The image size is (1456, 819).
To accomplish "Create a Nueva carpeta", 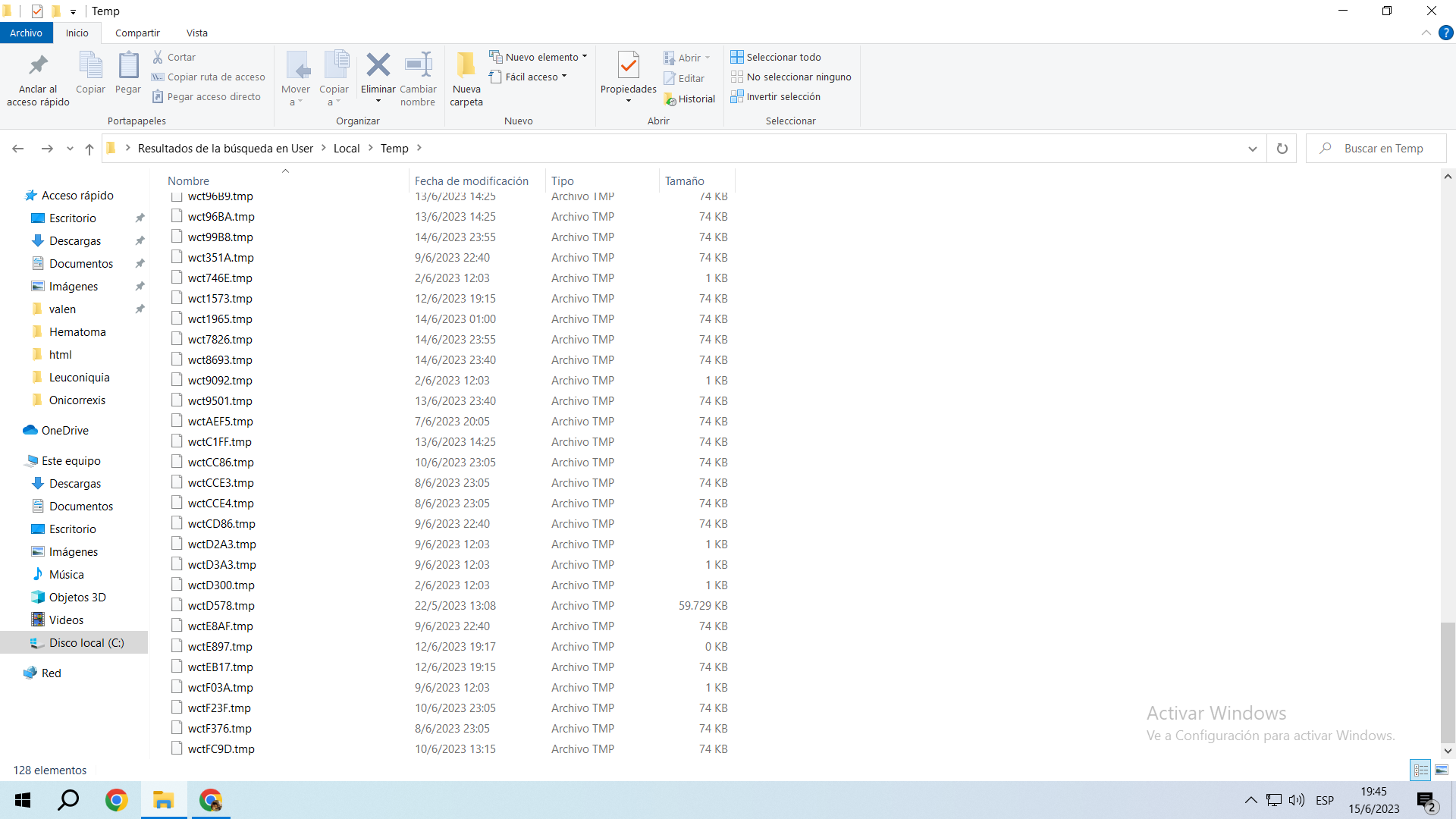I will (x=466, y=79).
